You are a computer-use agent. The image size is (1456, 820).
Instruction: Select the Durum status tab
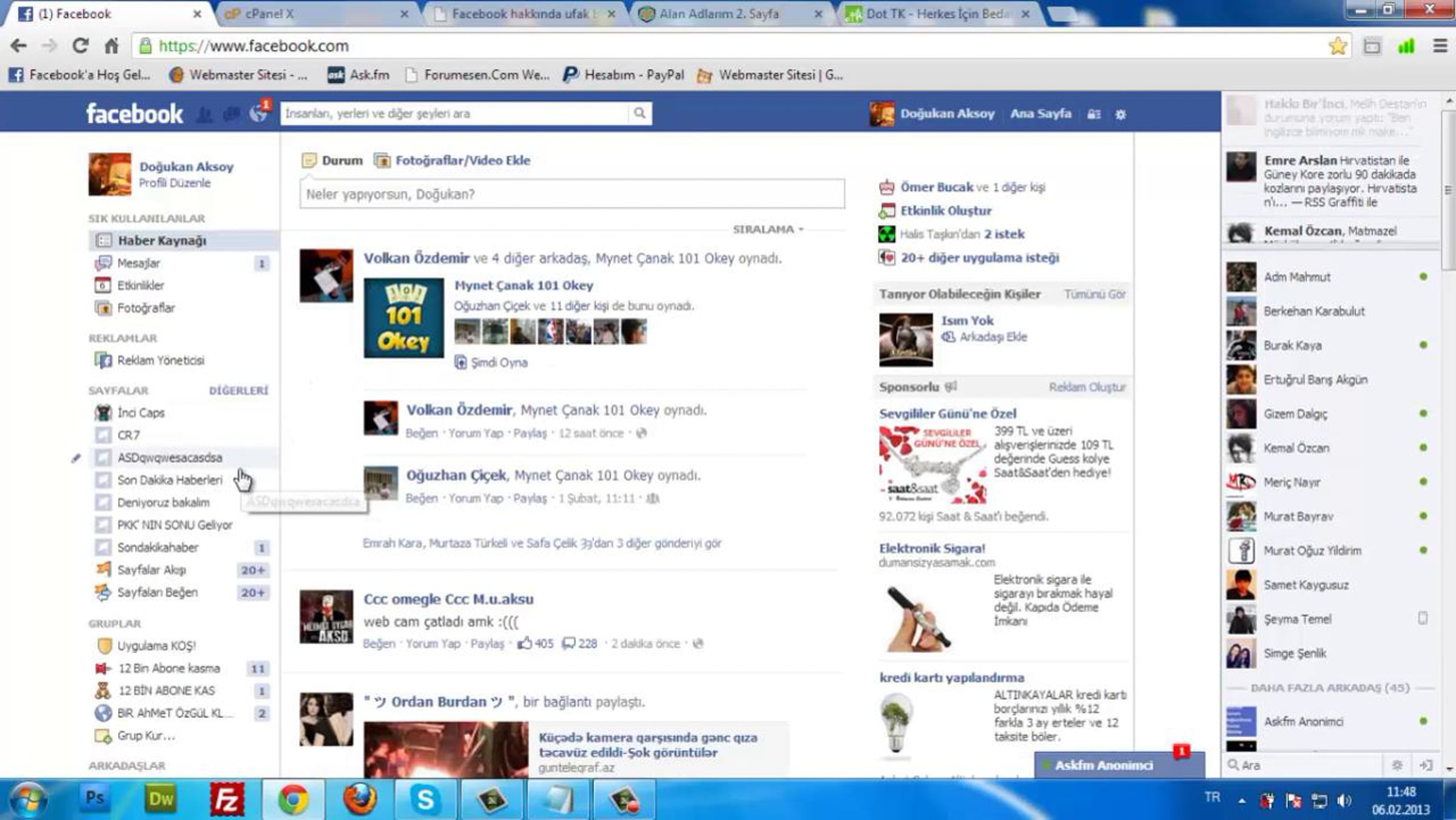332,161
